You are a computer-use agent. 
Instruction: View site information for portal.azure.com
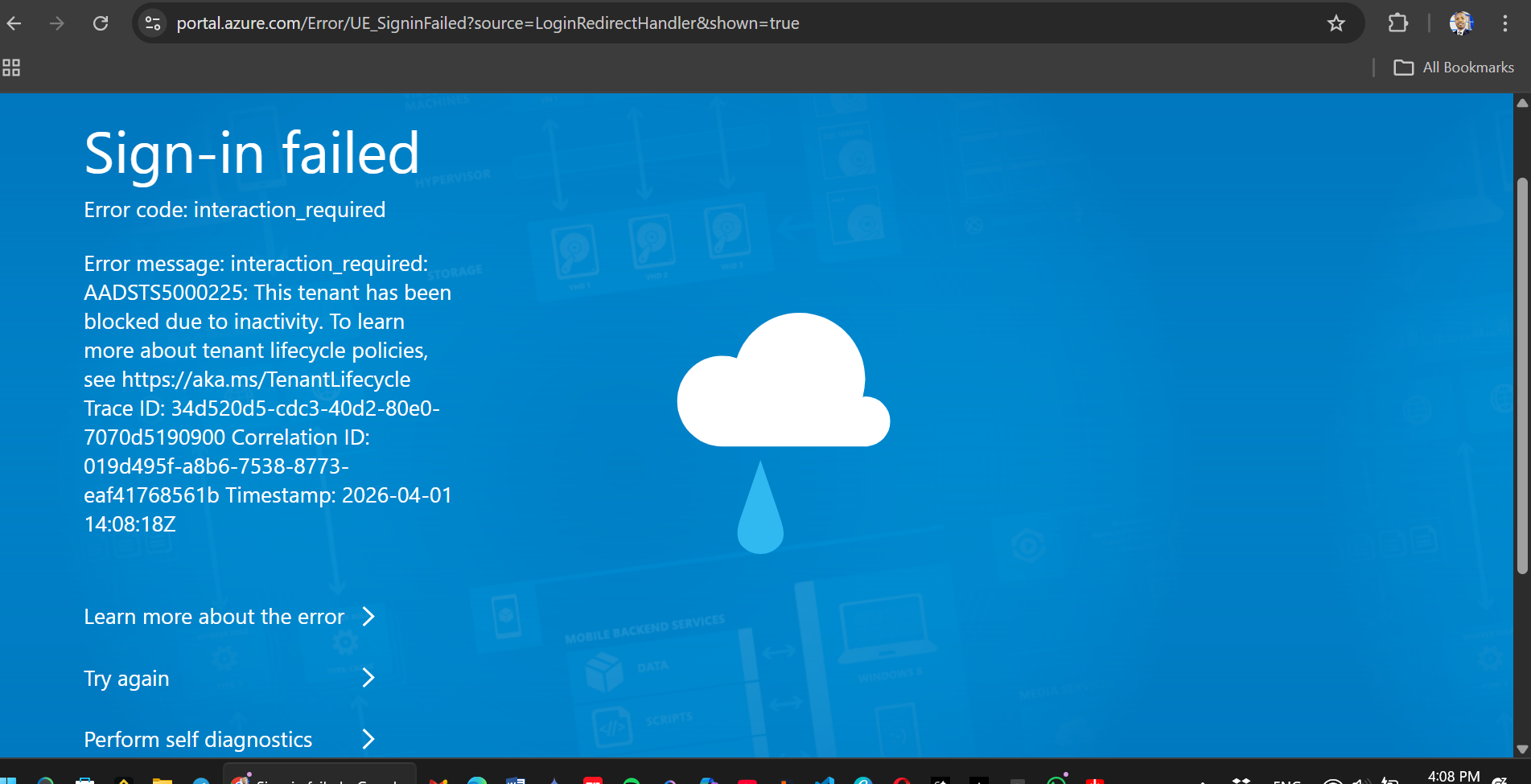coord(153,23)
